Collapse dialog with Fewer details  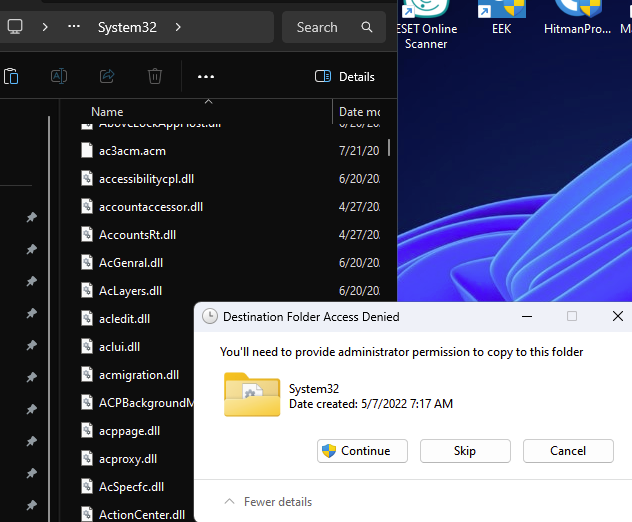tap(268, 502)
